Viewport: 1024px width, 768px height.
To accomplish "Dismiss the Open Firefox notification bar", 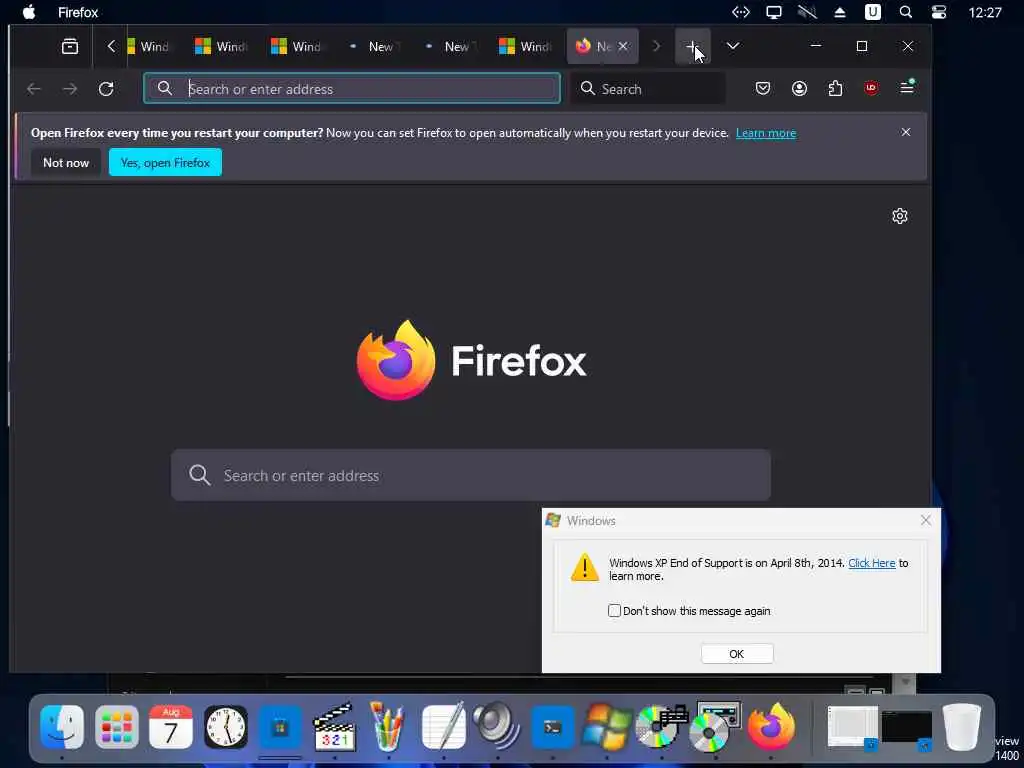I will (906, 132).
